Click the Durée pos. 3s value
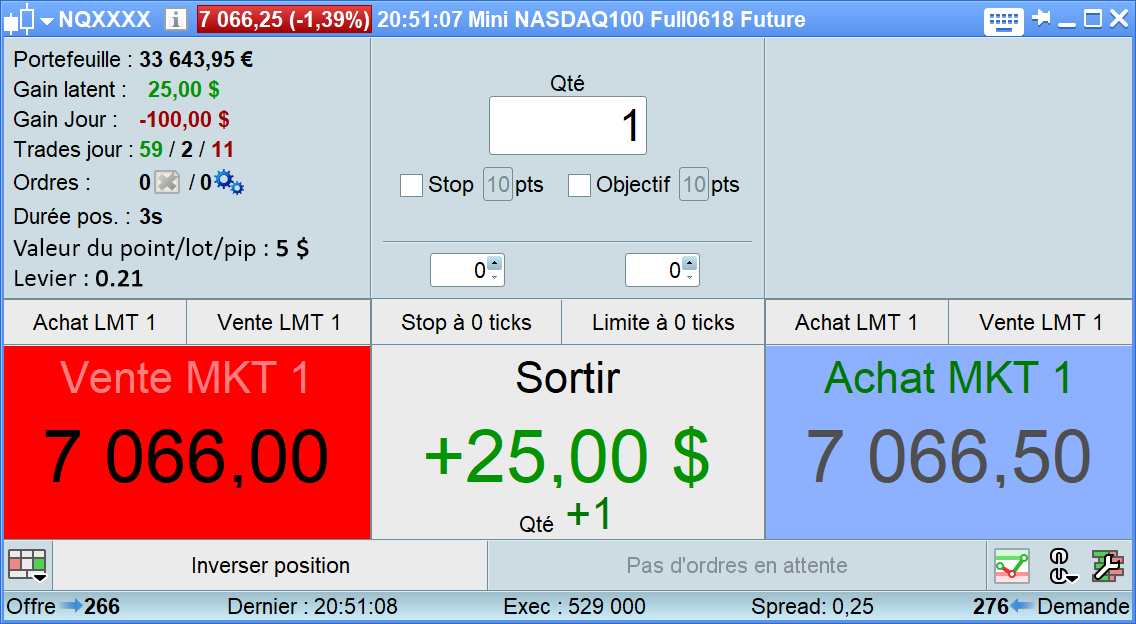This screenshot has width=1136, height=624. [151, 217]
